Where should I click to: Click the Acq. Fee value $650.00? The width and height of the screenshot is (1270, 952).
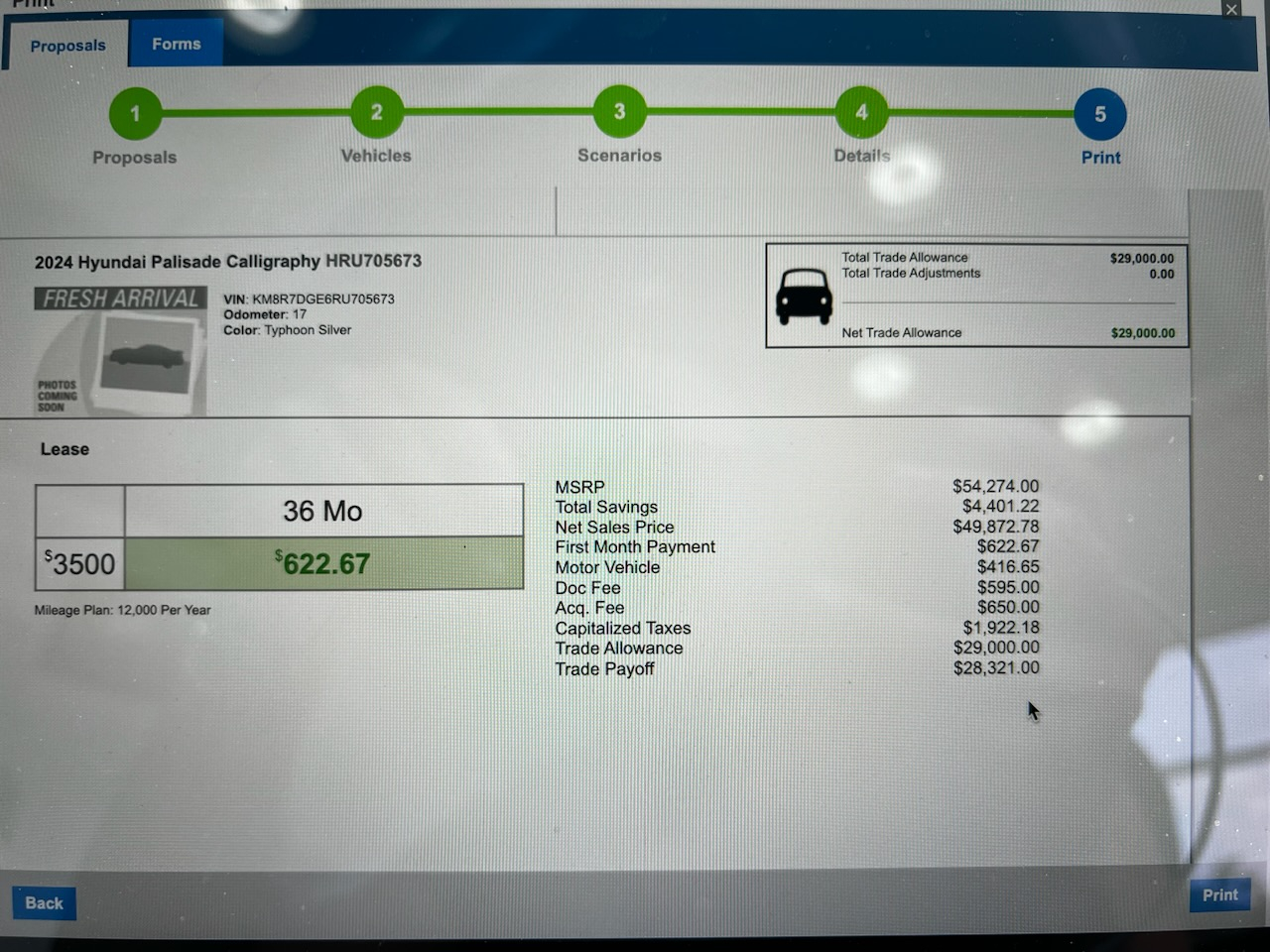[1008, 607]
